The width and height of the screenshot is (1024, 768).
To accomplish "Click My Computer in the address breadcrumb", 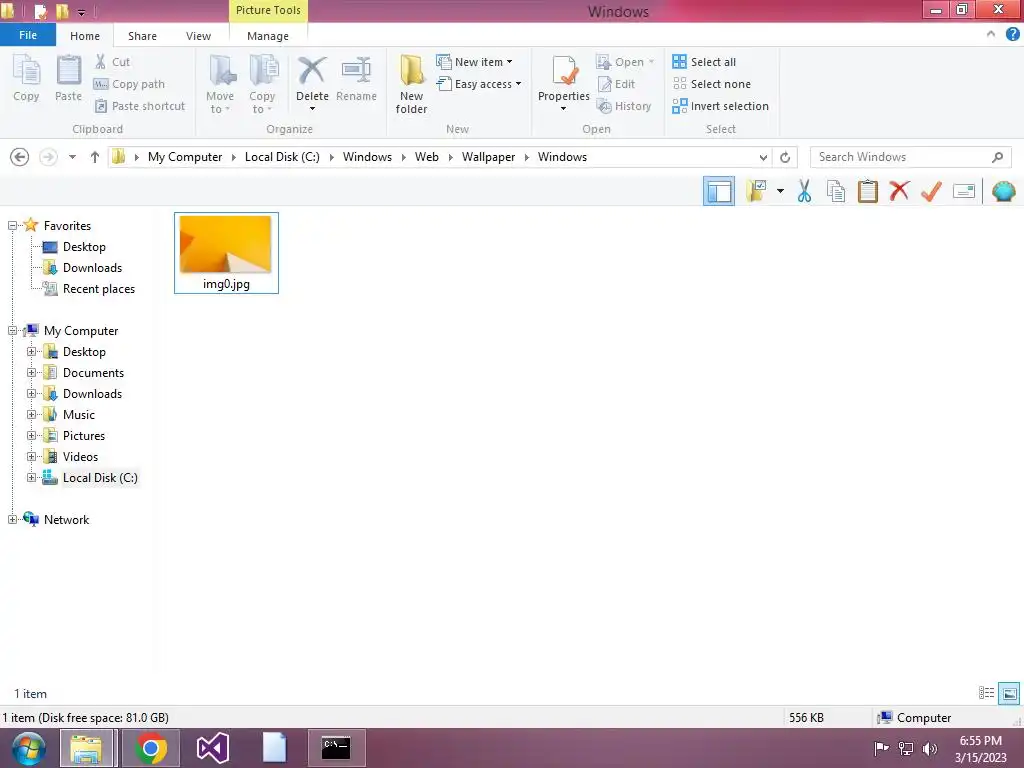I will (x=185, y=157).
